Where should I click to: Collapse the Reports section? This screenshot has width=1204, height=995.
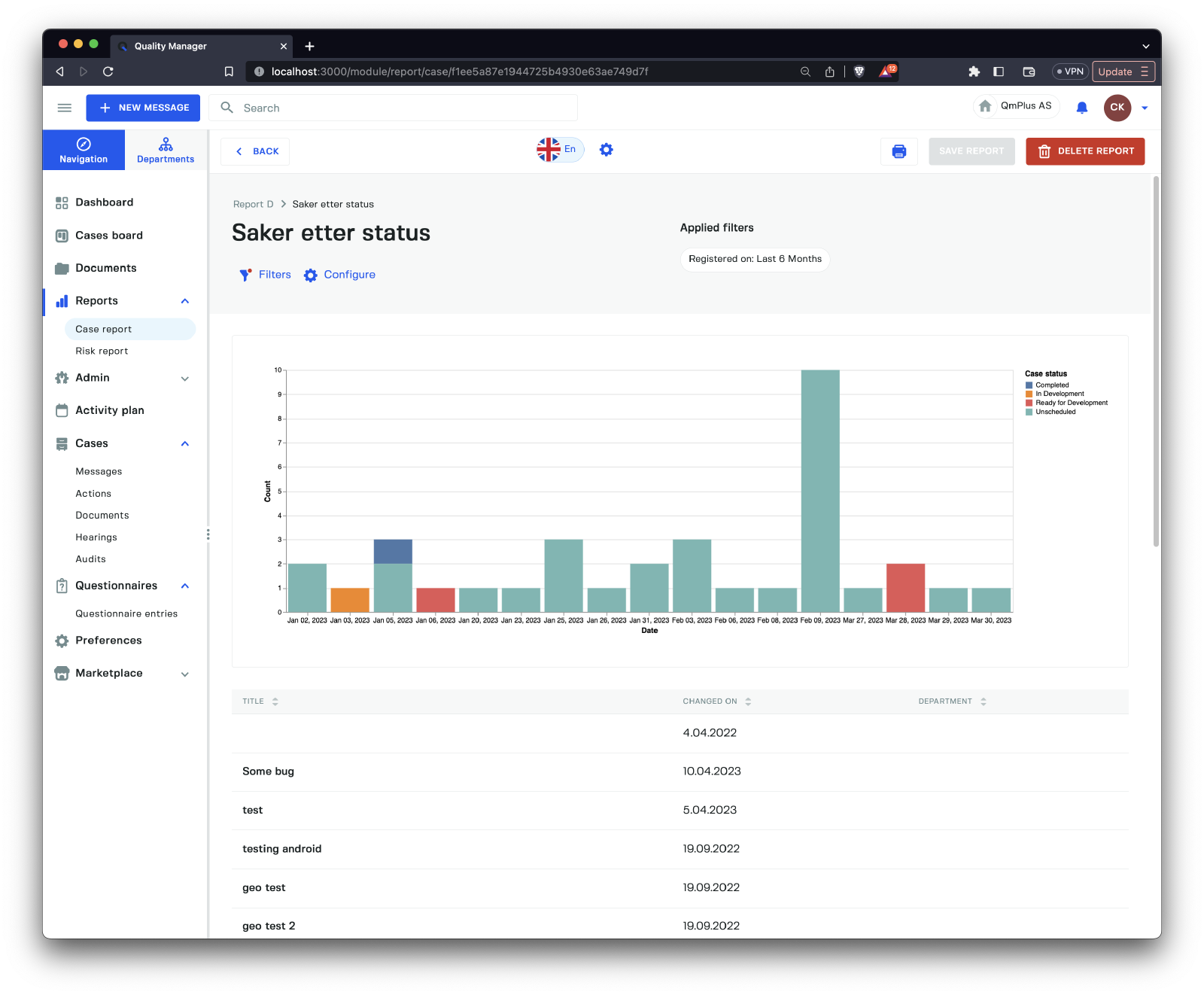click(185, 301)
